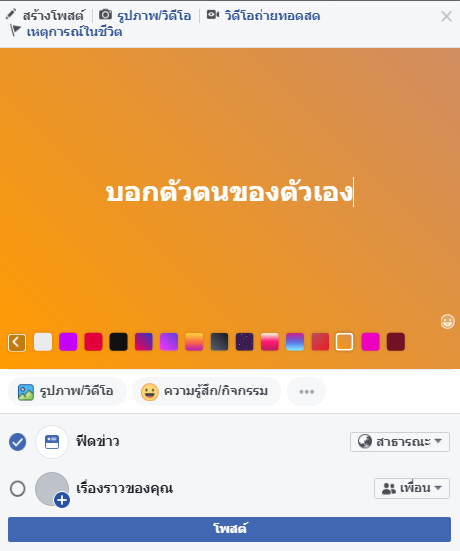Click the blue โพสต์ button
Image resolution: width=460 pixels, height=551 pixels.
(x=229, y=529)
